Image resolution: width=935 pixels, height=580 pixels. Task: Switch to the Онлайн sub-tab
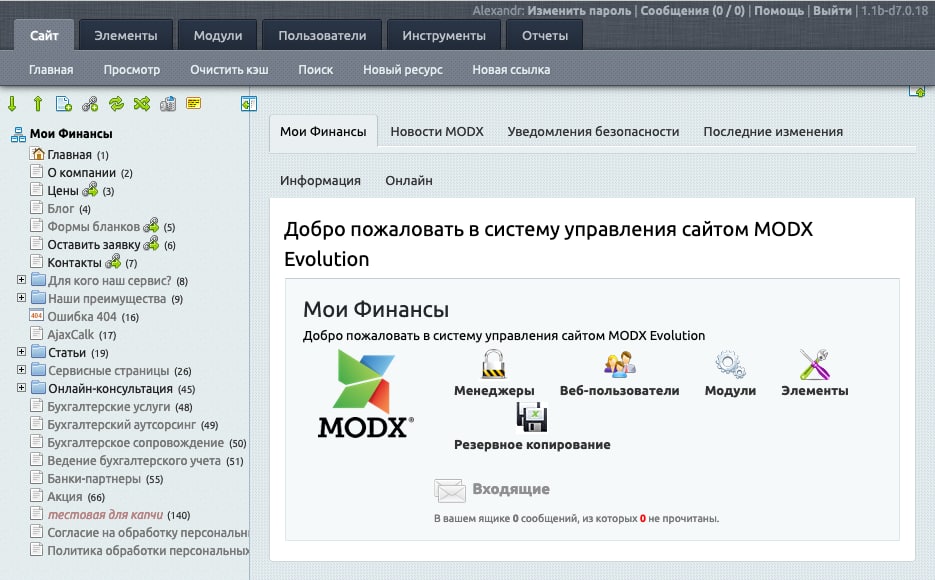point(409,180)
